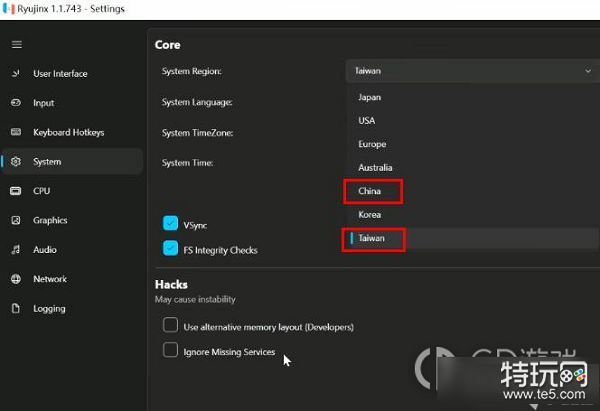Uncheck FS Integrity Checks
This screenshot has height=411, width=600.
[x=170, y=249]
